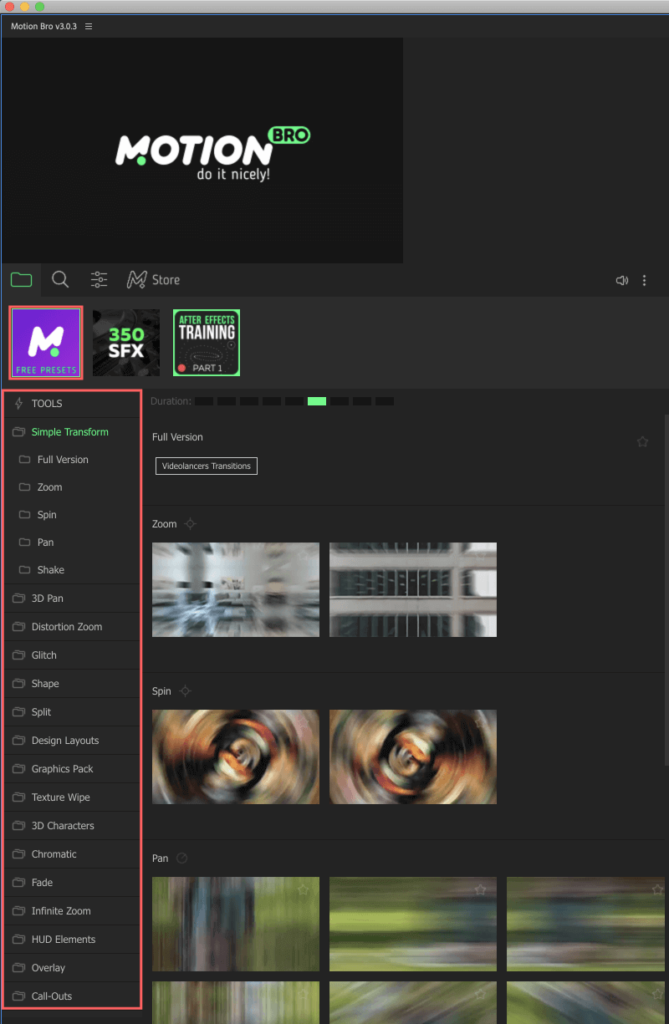The height and width of the screenshot is (1024, 669).
Task: Select the third Pan preset thumbnail
Action: pos(585,924)
